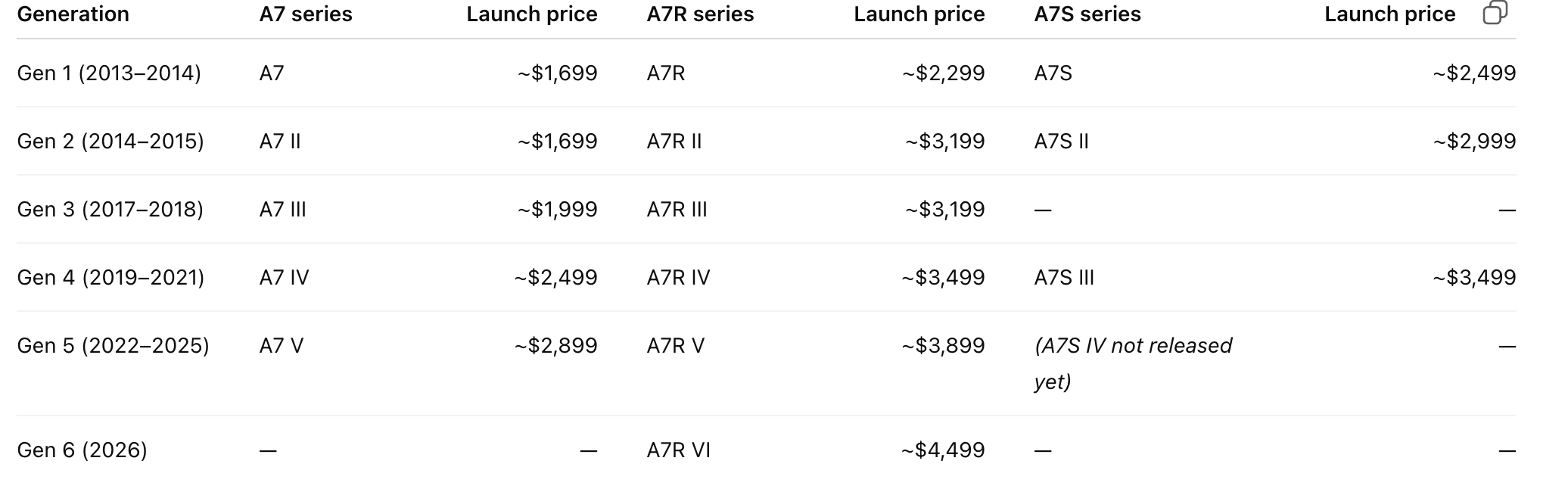Click the A7R VI cell
This screenshot has width=1568, height=492.
click(678, 450)
